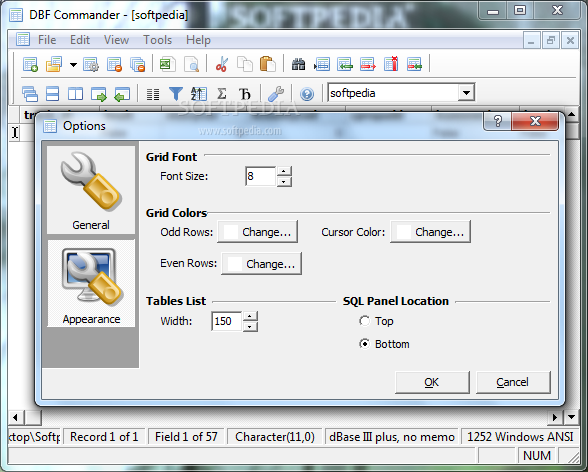Click the Delete record red arrow icon
Viewport: 588px width, 472px height.
[368, 64]
